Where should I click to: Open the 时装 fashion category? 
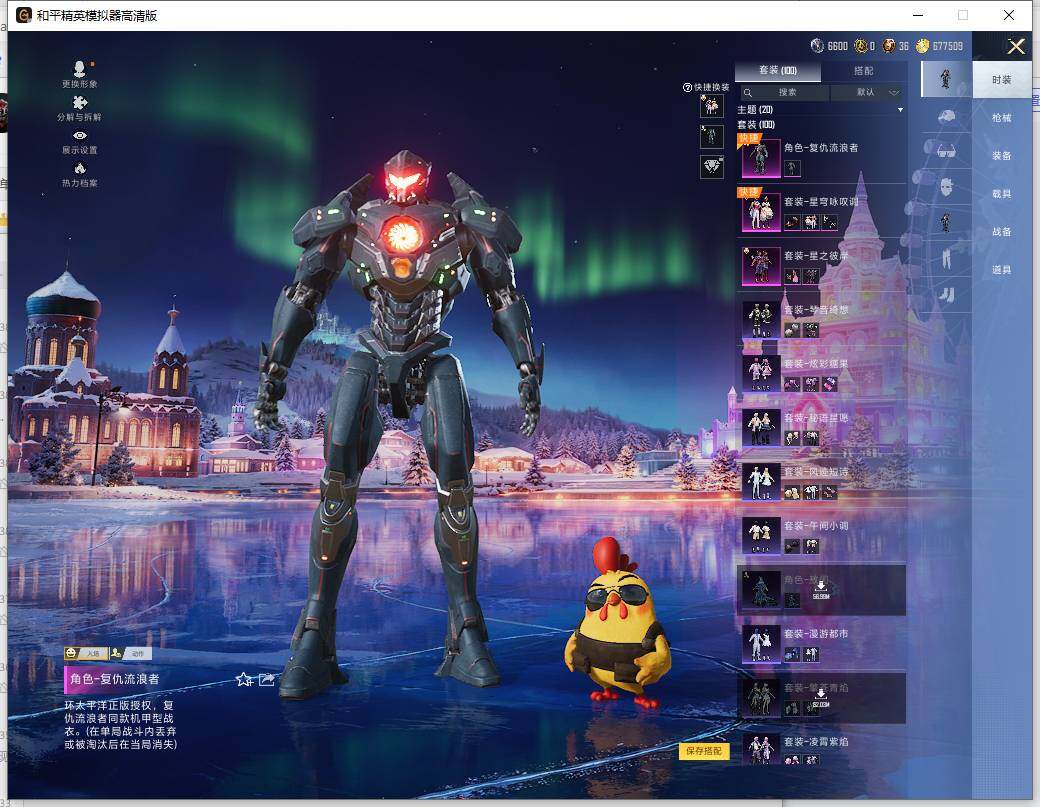pos(1002,80)
